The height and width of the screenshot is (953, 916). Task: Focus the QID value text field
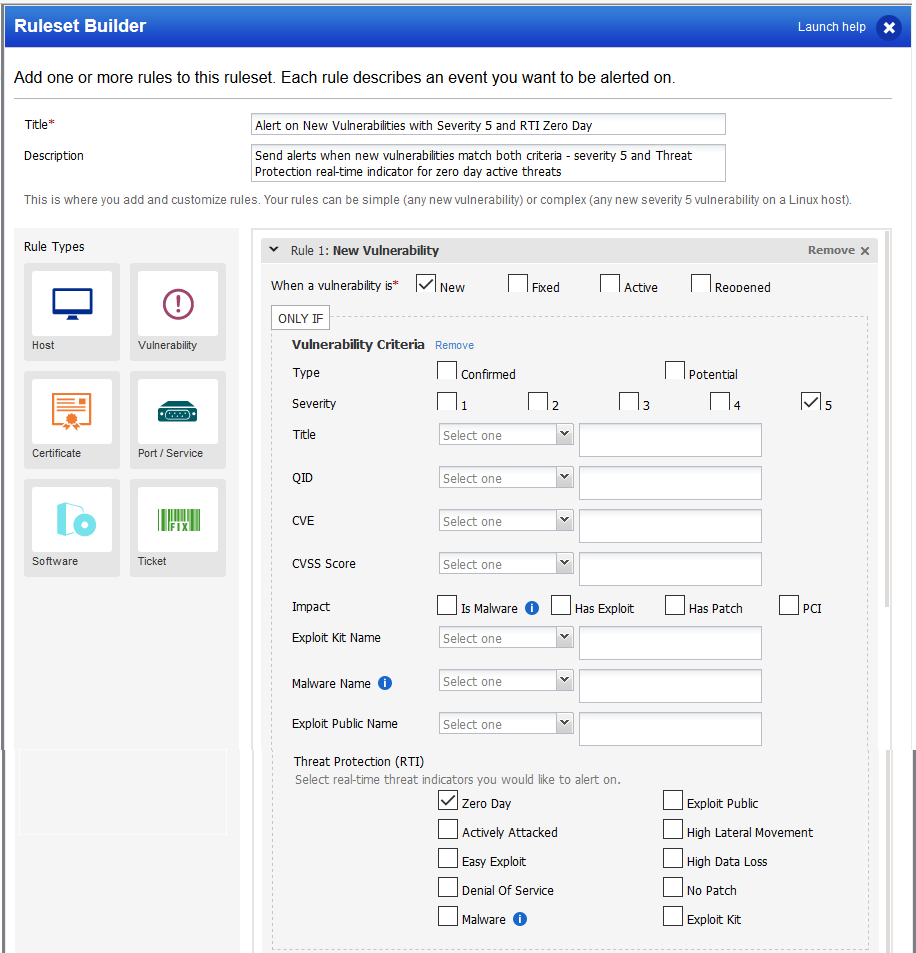point(670,483)
